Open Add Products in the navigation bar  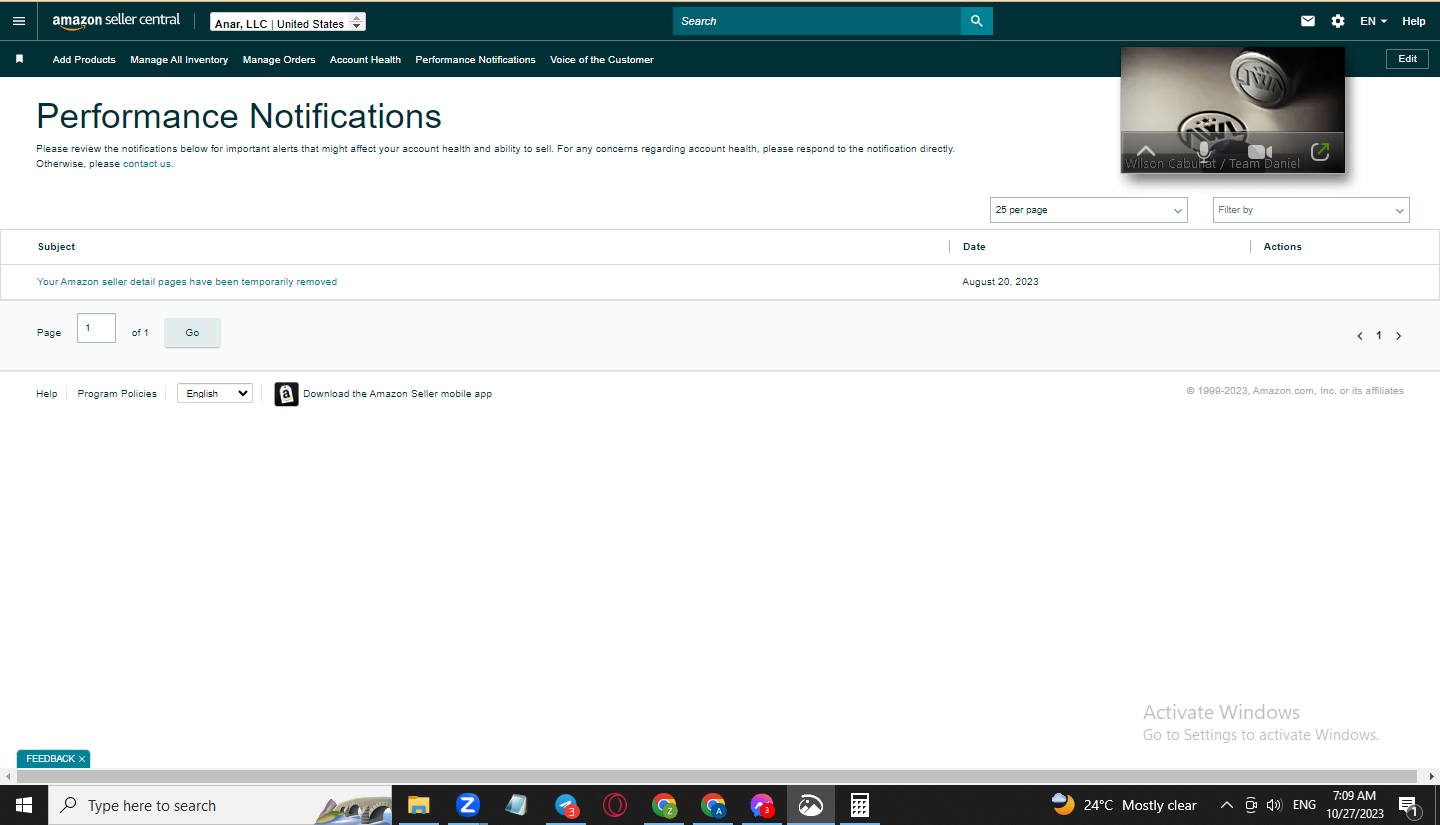pos(84,60)
